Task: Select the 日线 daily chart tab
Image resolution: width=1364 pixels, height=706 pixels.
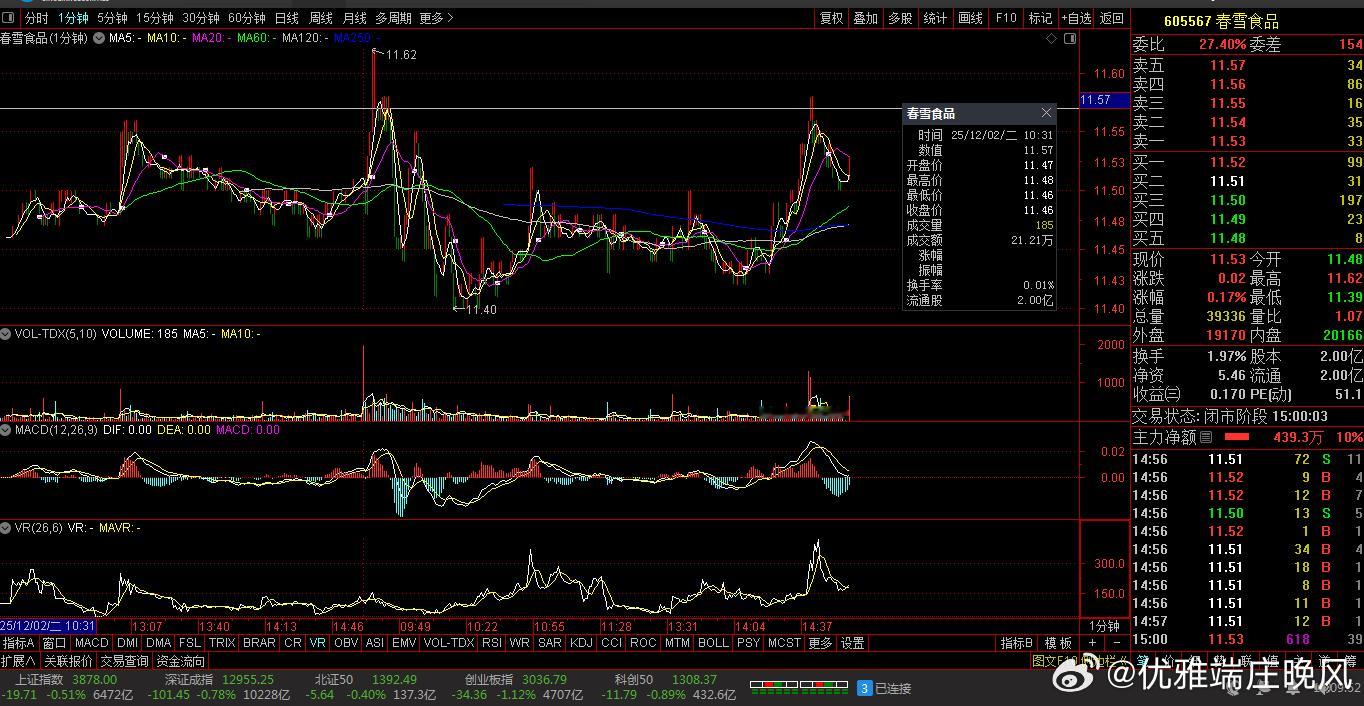Action: pos(286,18)
